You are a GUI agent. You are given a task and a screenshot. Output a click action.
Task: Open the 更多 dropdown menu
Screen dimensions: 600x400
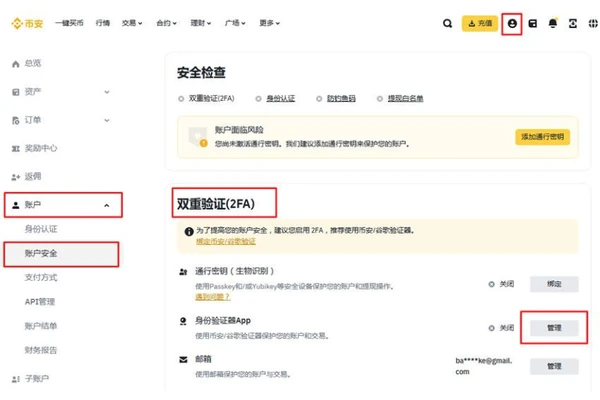[x=269, y=23]
